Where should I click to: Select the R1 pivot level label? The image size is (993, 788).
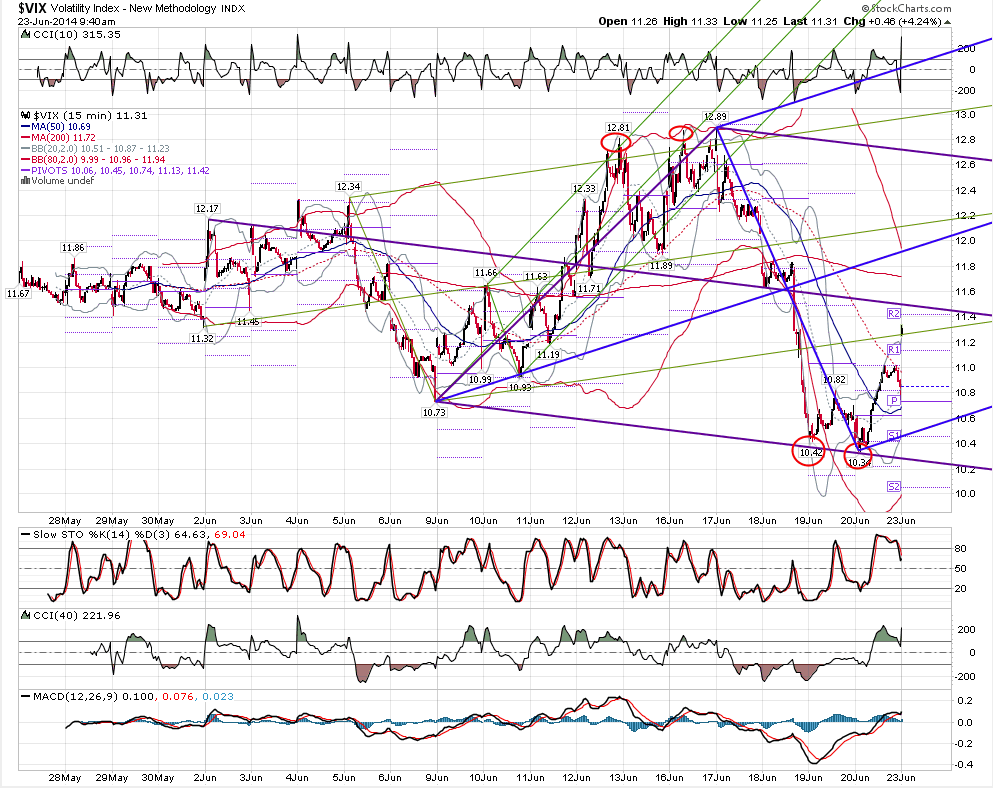894,350
